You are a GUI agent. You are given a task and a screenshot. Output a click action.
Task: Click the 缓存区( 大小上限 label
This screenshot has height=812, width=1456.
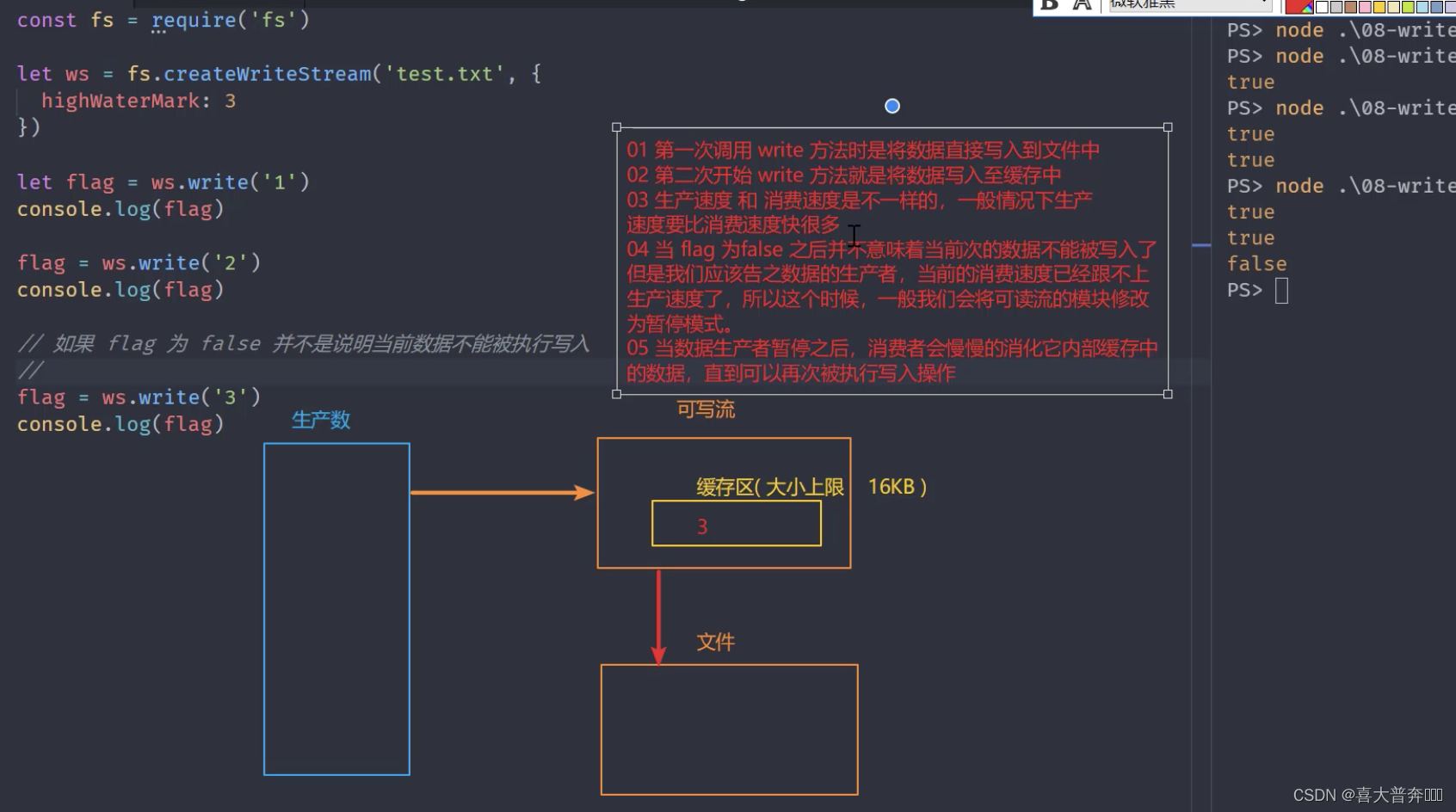point(770,487)
